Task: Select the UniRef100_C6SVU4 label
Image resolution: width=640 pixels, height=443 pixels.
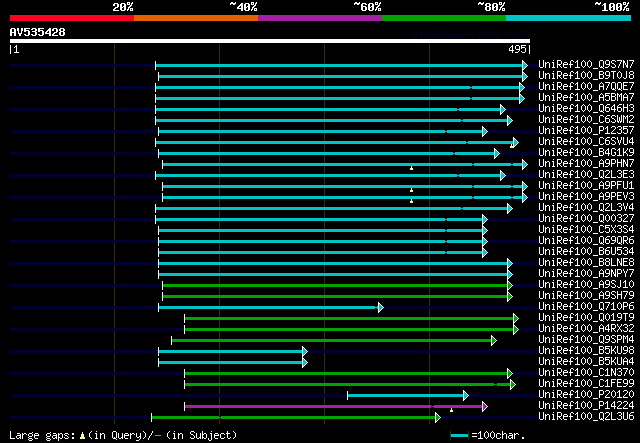Action: [x=586, y=141]
